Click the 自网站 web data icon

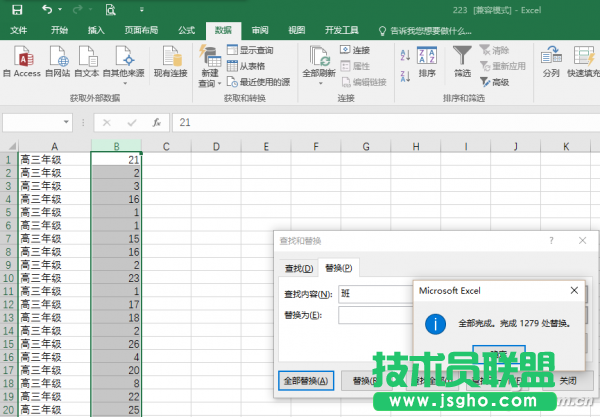pyautogui.click(x=59, y=60)
